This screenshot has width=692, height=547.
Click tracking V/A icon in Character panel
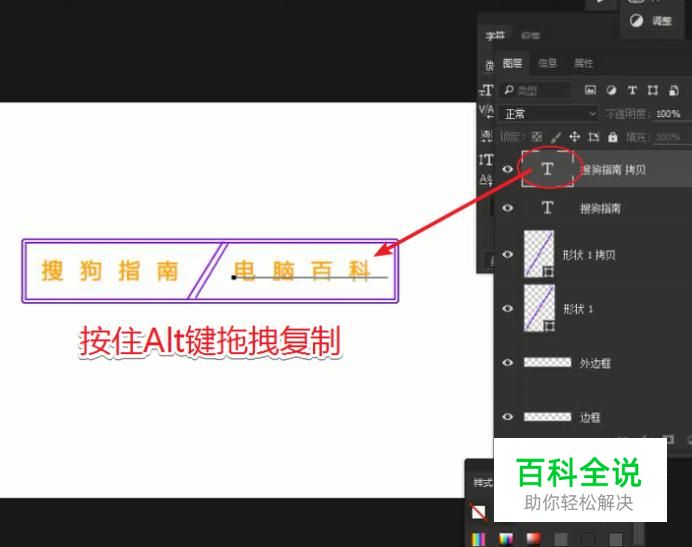pyautogui.click(x=486, y=112)
